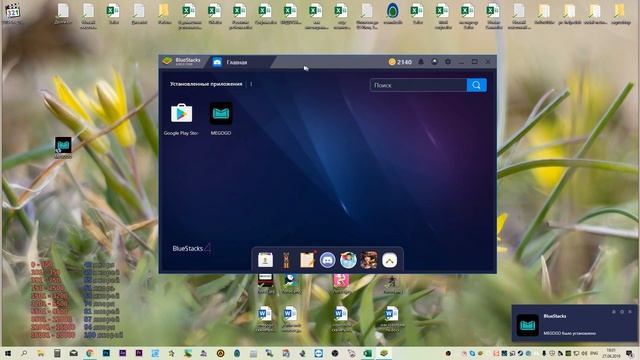640x360 pixels.
Task: Open the clipboard notes icon in the dock
Action: (x=307, y=260)
